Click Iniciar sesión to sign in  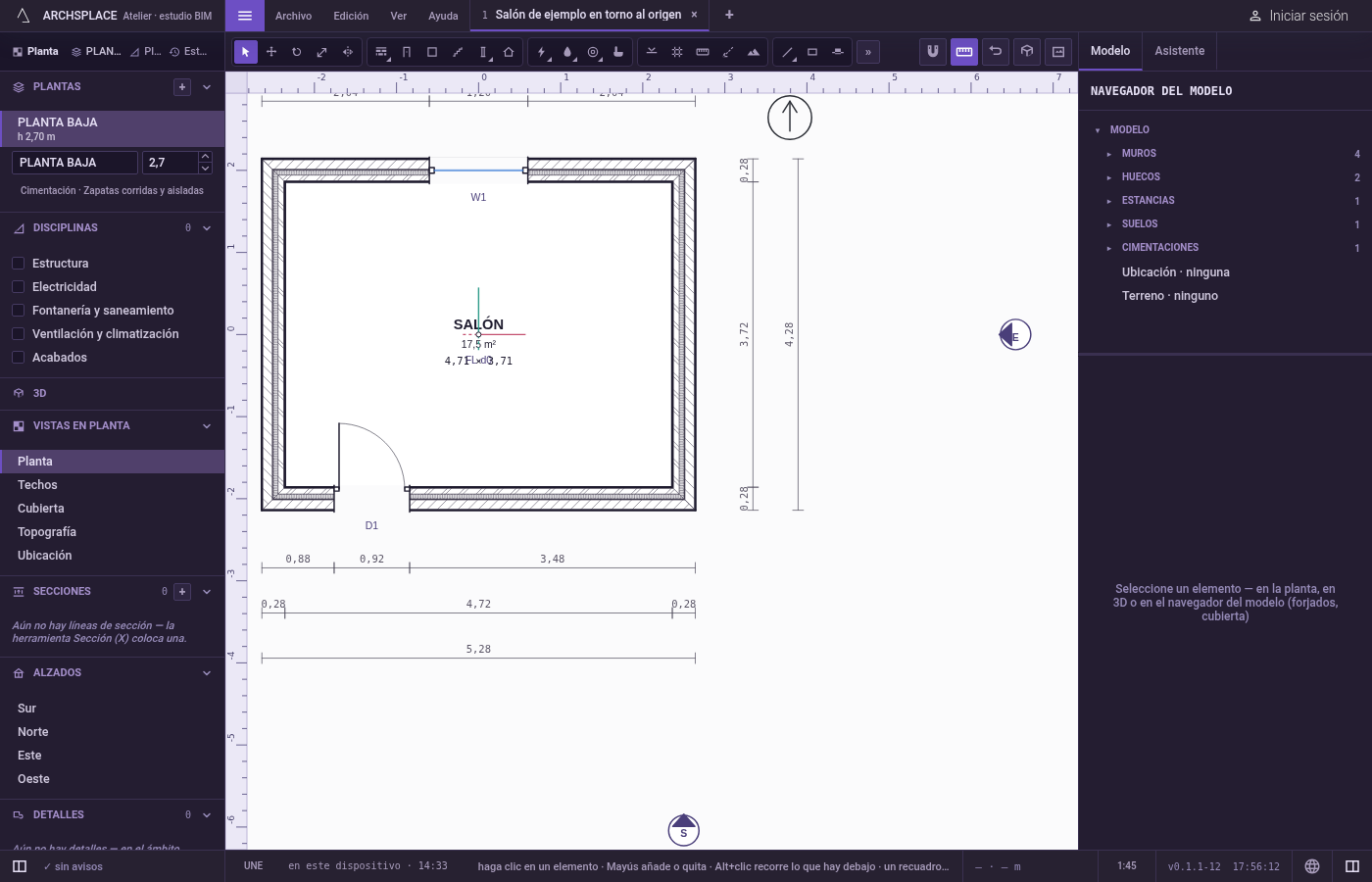pos(1298,16)
